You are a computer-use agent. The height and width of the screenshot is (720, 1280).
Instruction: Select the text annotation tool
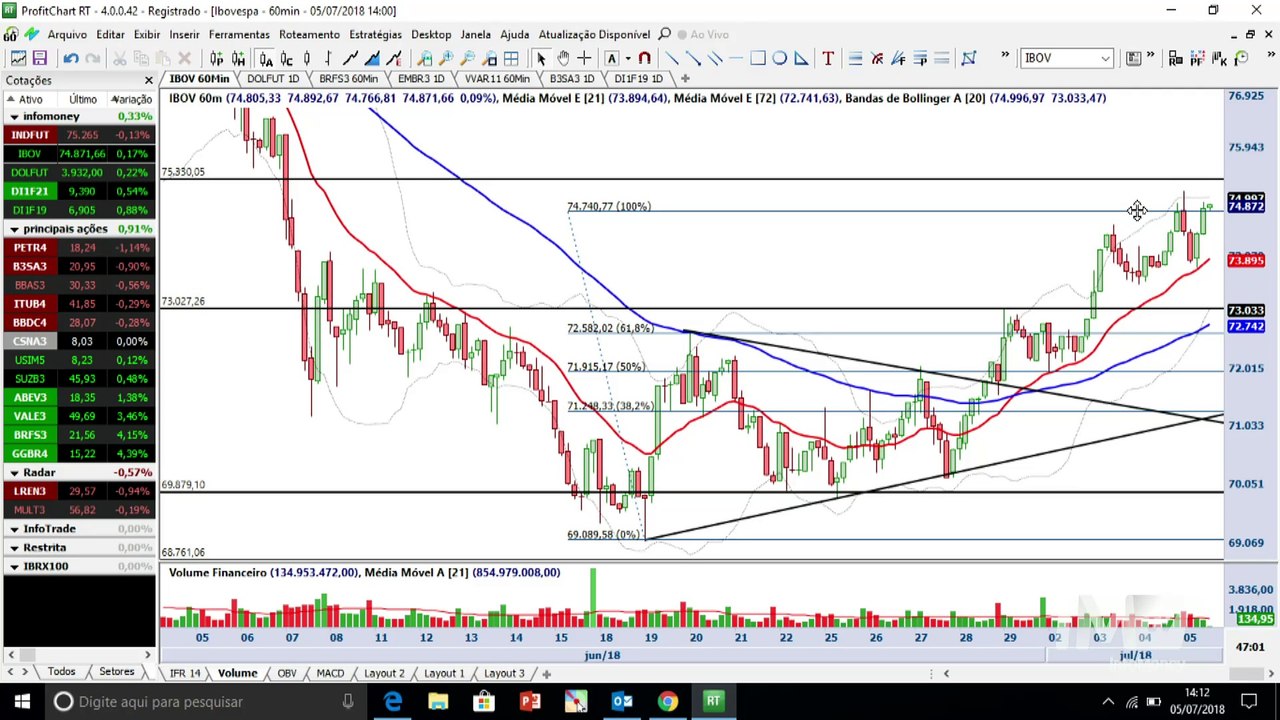point(828,59)
